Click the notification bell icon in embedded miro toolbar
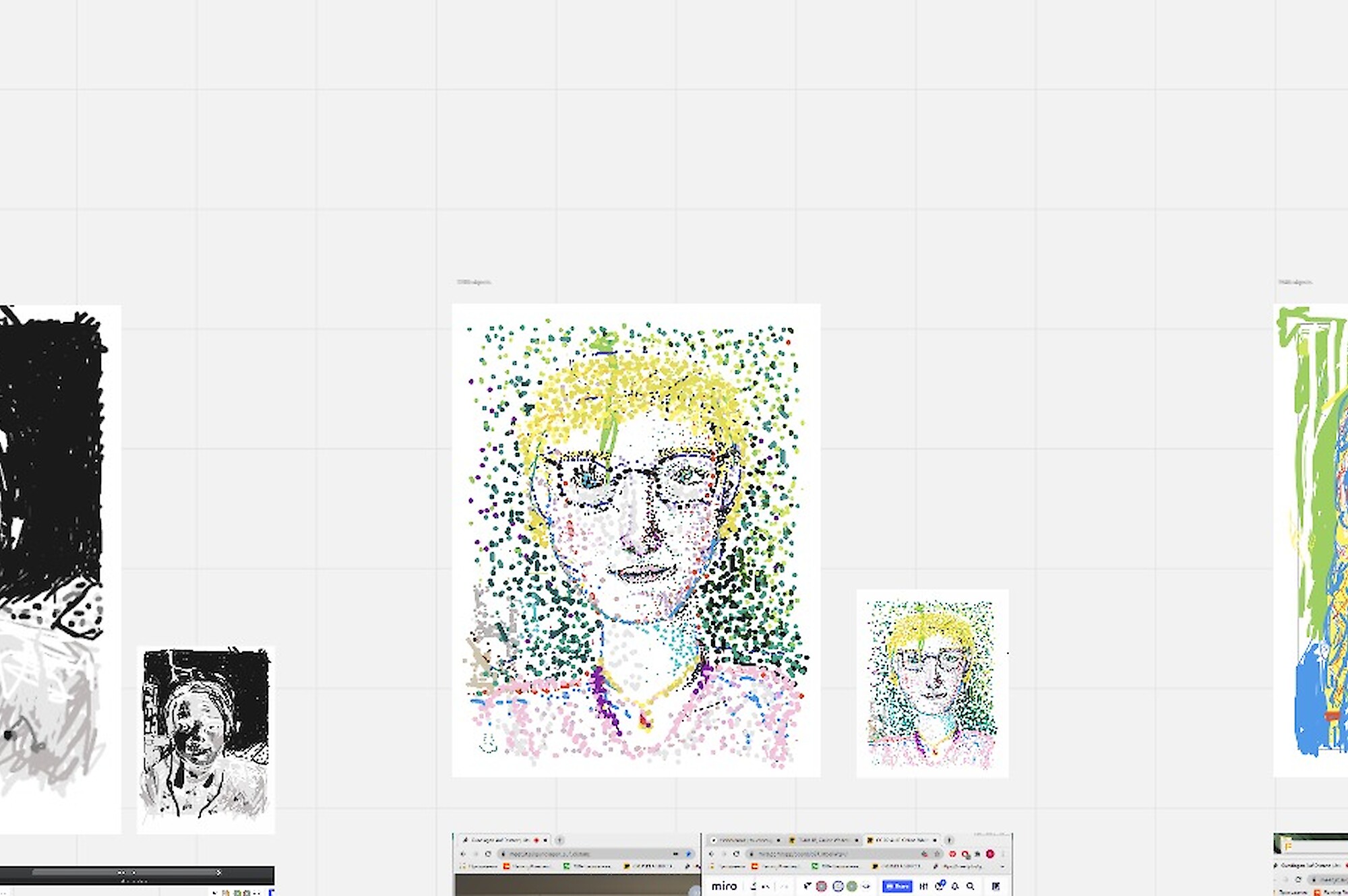The width and height of the screenshot is (1348, 896). click(x=955, y=887)
